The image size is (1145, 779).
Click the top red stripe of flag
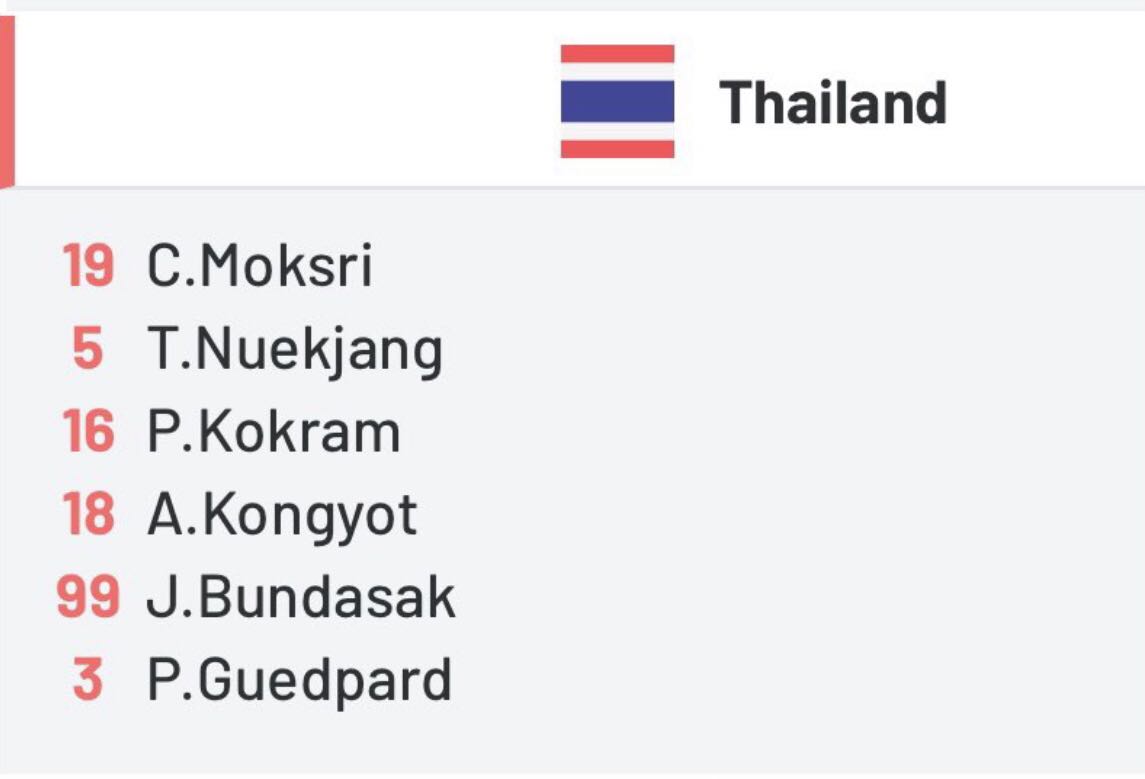pos(617,53)
